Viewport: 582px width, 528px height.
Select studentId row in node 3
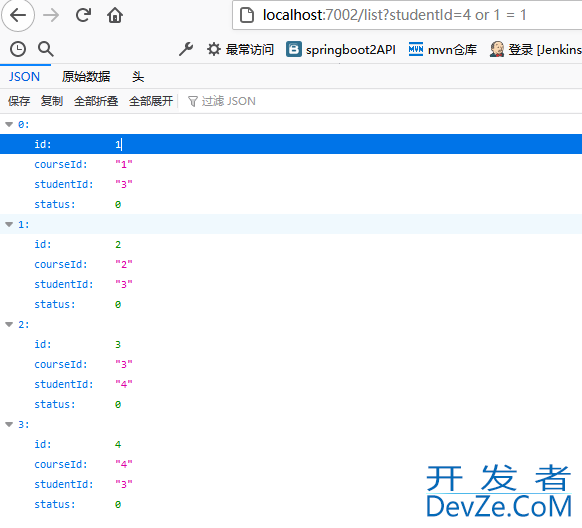[x=291, y=485]
